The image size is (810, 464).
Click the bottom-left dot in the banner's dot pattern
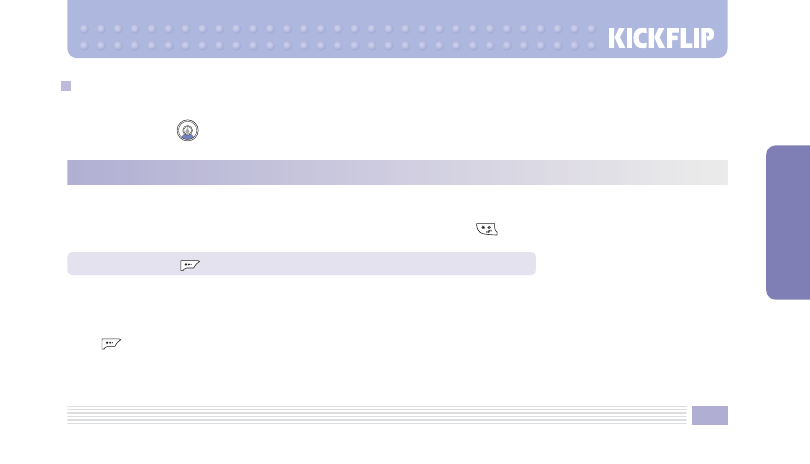pos(84,45)
